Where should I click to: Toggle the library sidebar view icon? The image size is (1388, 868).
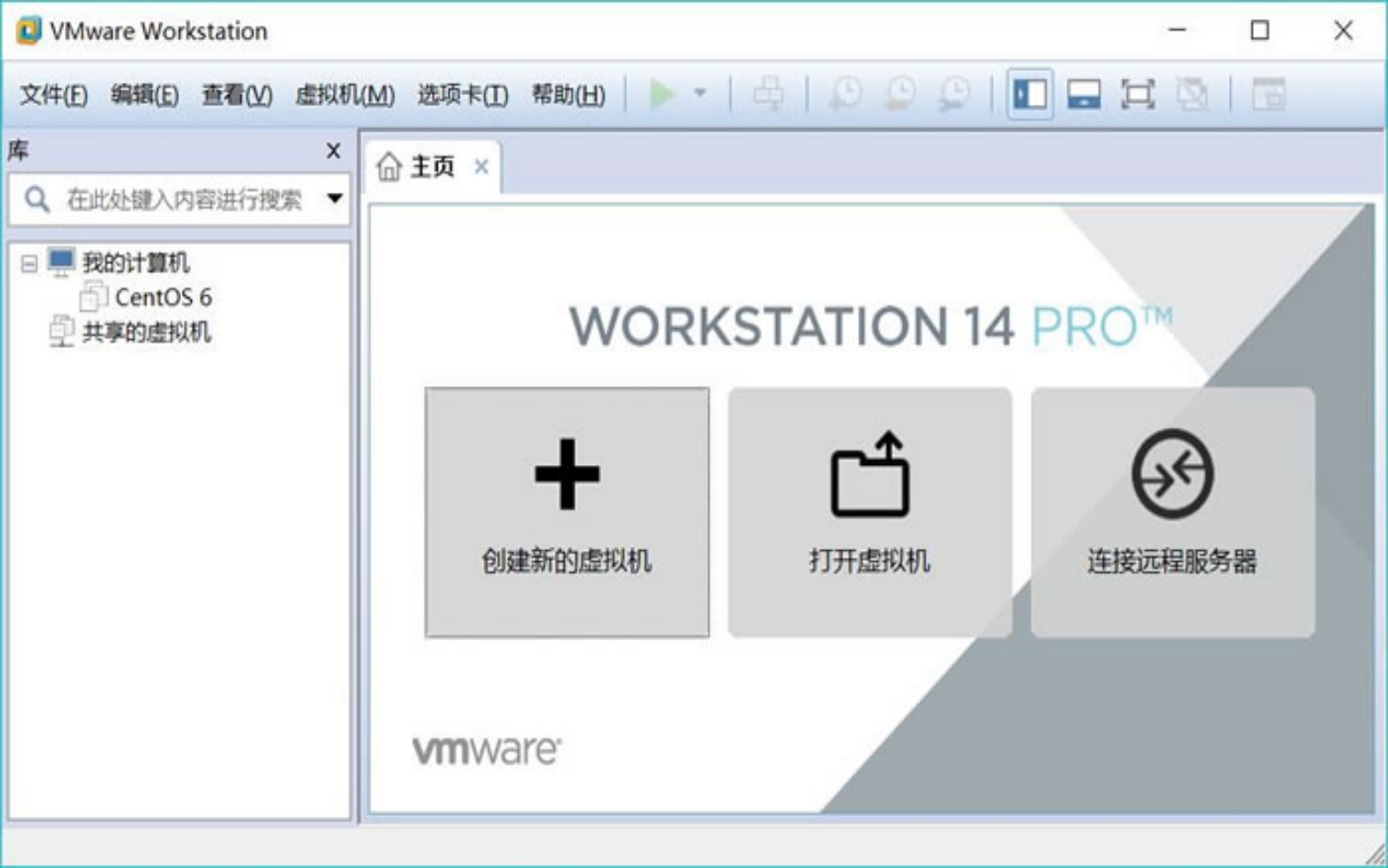[1030, 93]
